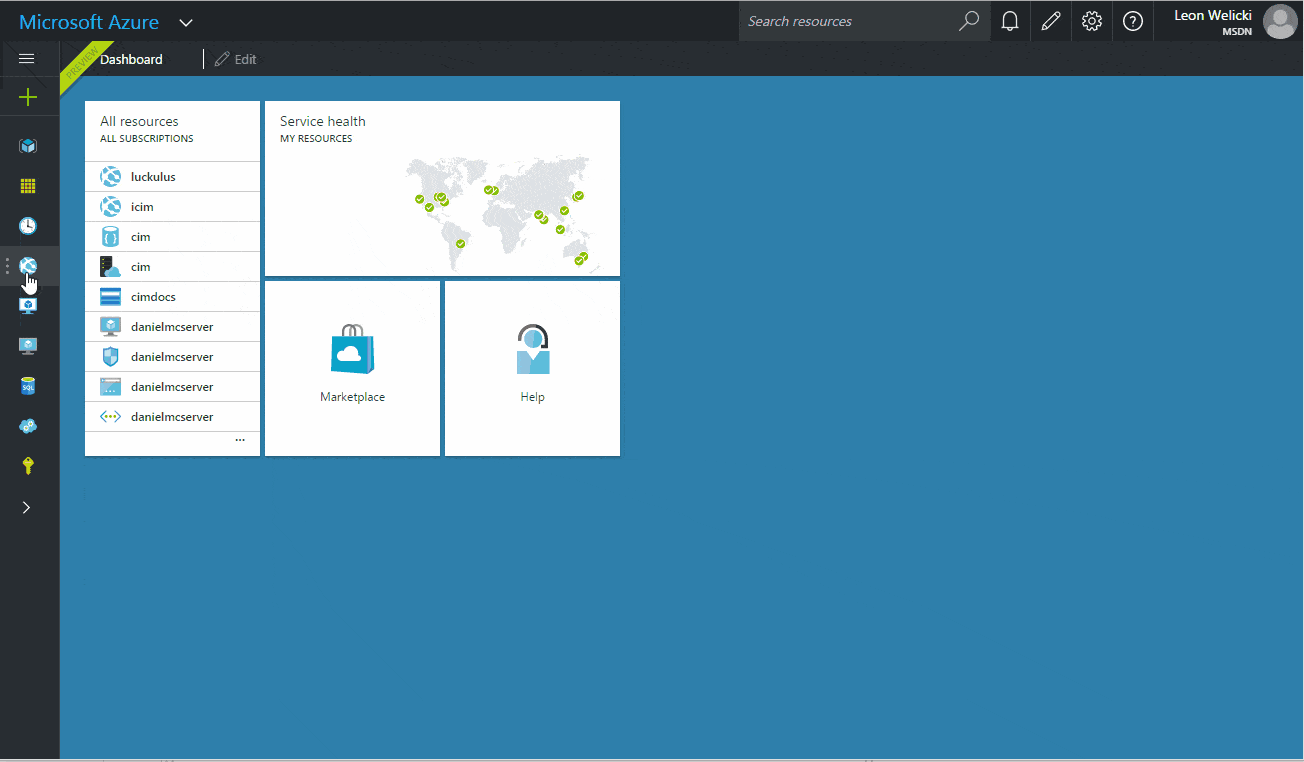1304x762 pixels.
Task: Open the icim resource
Action: tap(172, 207)
